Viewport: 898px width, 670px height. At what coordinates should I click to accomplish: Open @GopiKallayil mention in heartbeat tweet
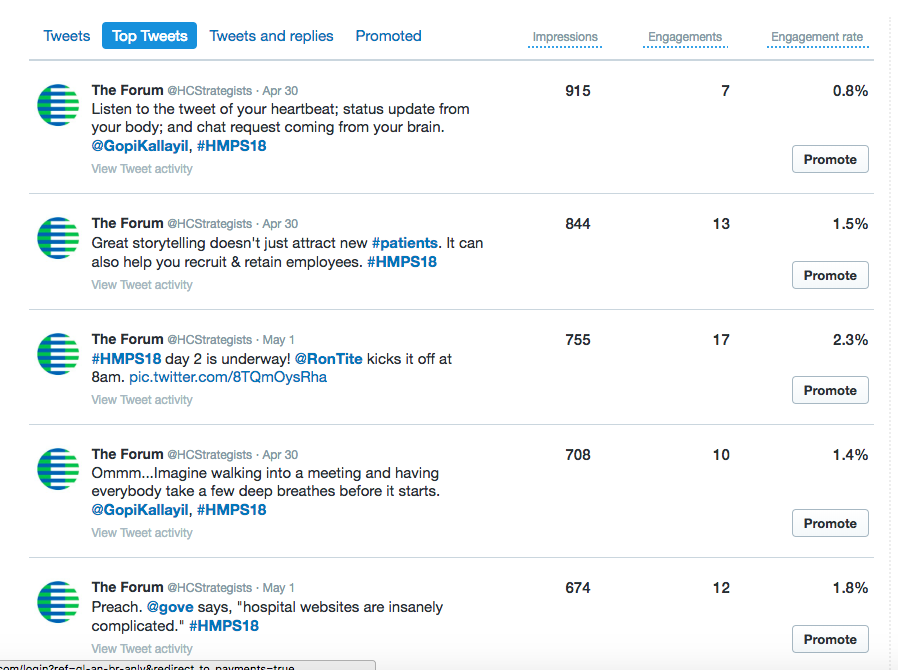click(140, 146)
